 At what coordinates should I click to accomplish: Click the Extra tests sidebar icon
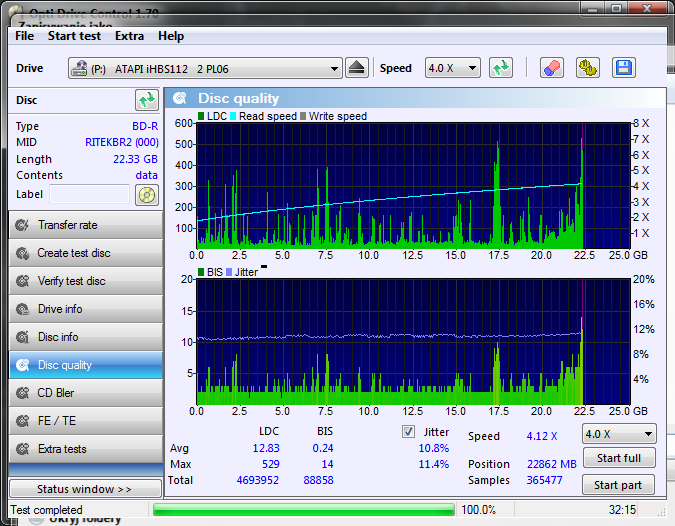point(22,449)
